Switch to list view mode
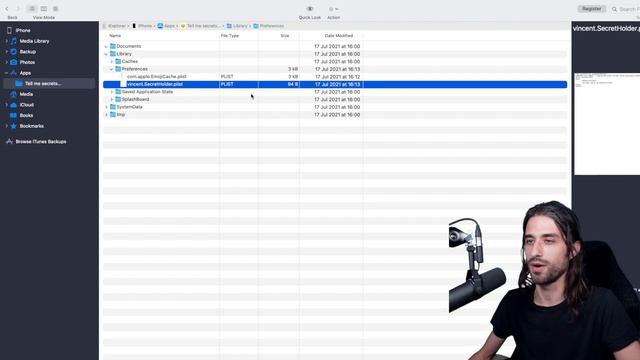The height and width of the screenshot is (360, 640). pyautogui.click(x=32, y=9)
